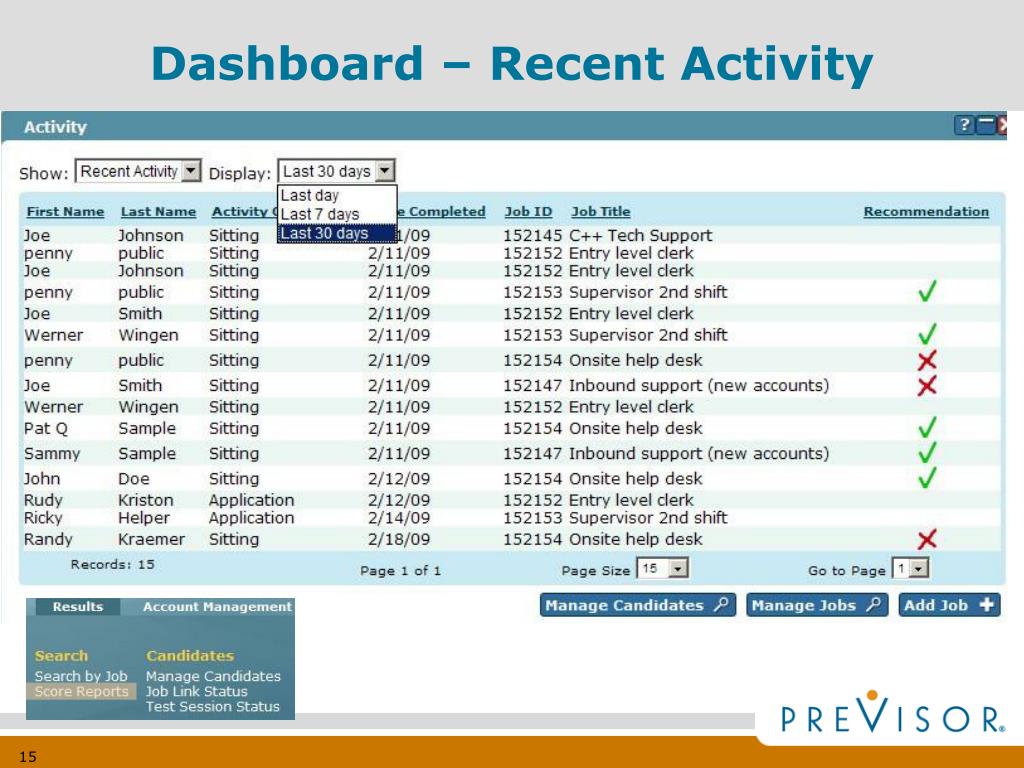
Task: Sort by First Name column
Action: pos(65,212)
